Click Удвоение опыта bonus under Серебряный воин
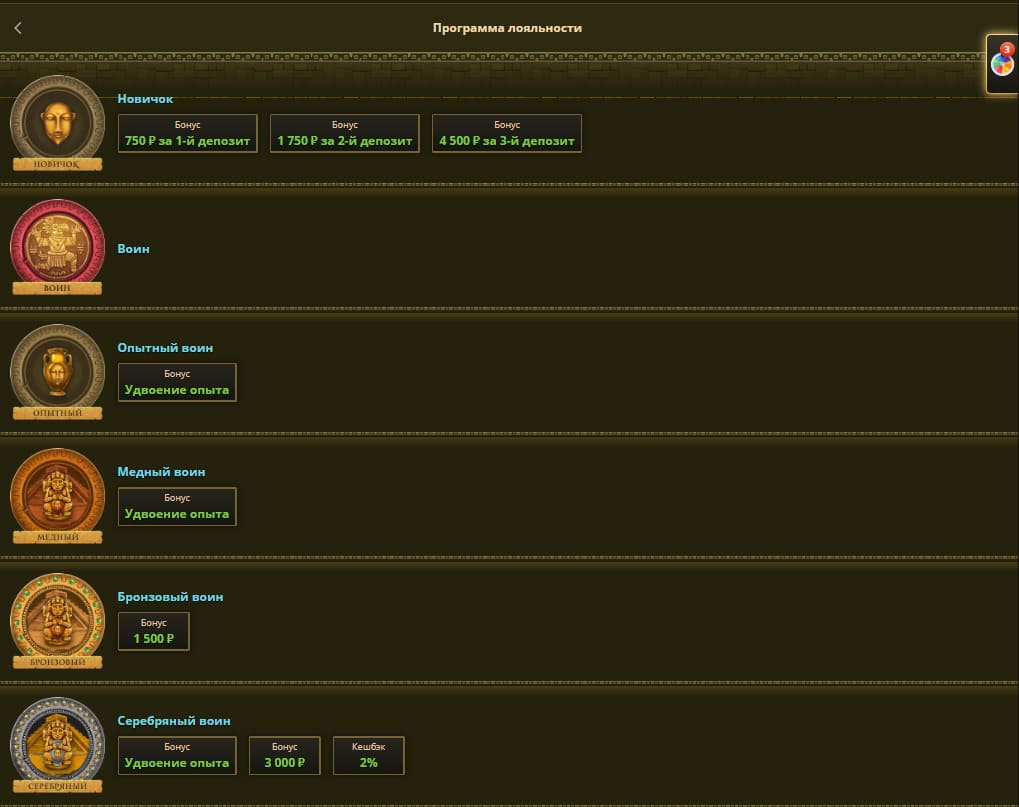Image resolution: width=1019 pixels, height=807 pixels. pos(177,755)
